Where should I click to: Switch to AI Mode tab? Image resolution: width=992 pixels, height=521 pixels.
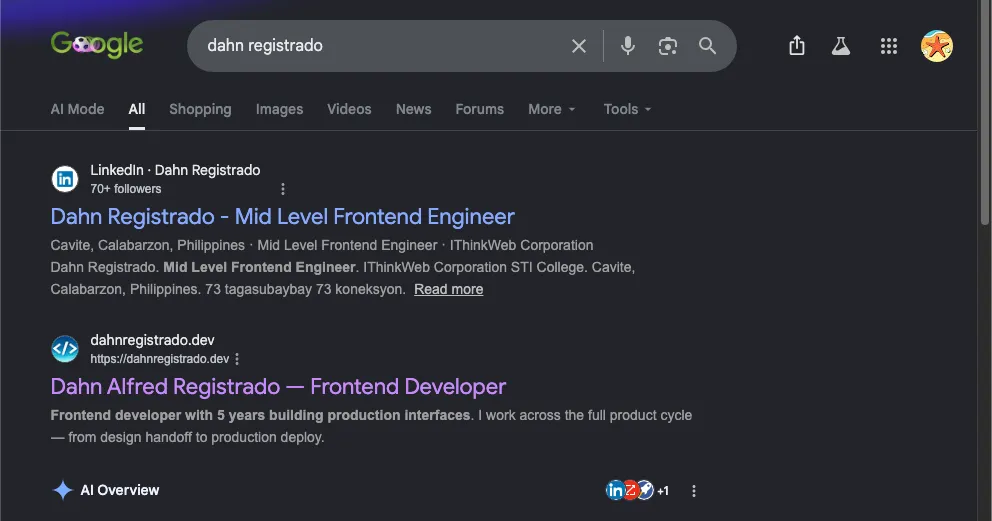point(77,109)
